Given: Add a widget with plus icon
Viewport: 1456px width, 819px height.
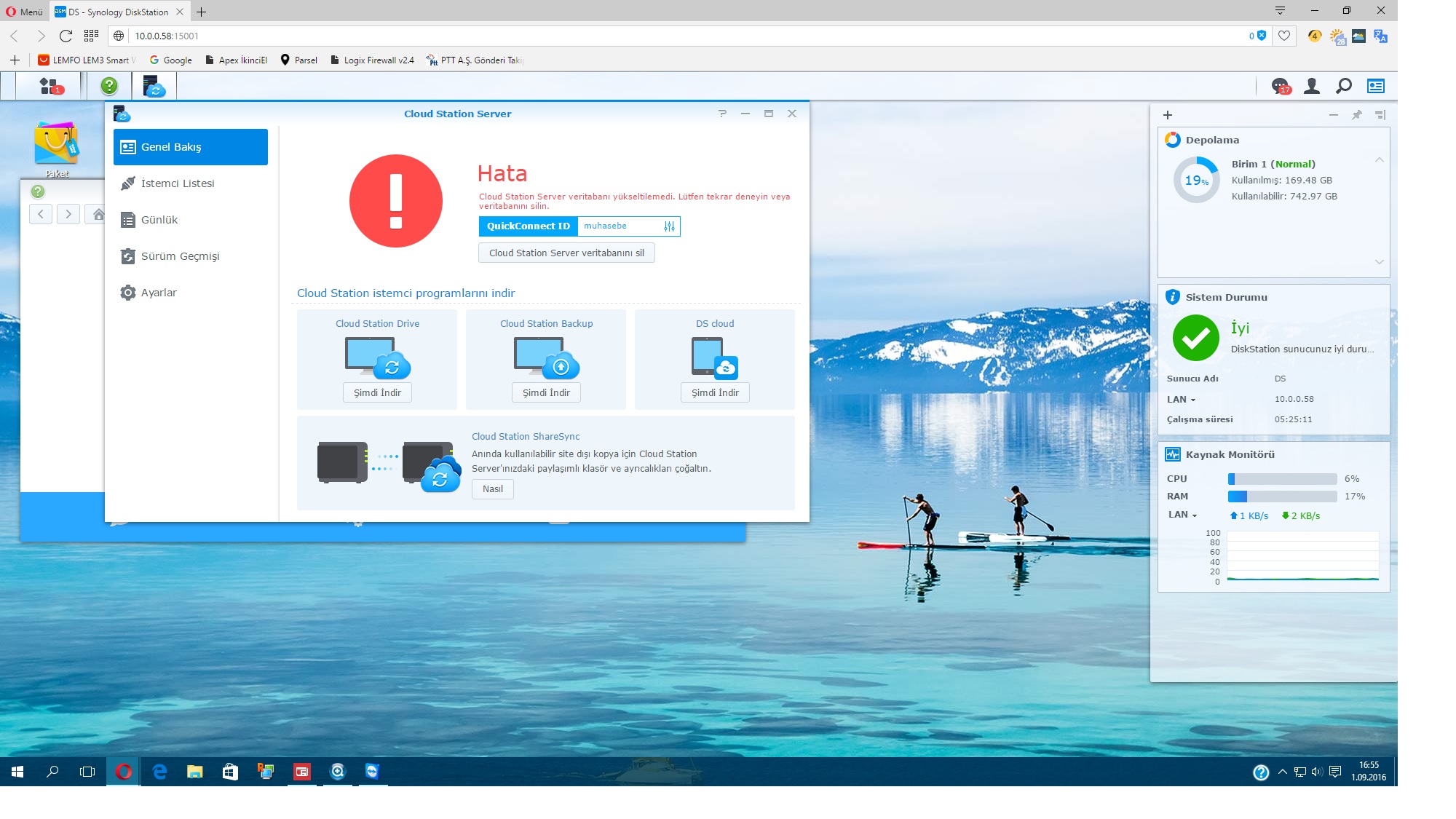Looking at the screenshot, I should 1168,115.
